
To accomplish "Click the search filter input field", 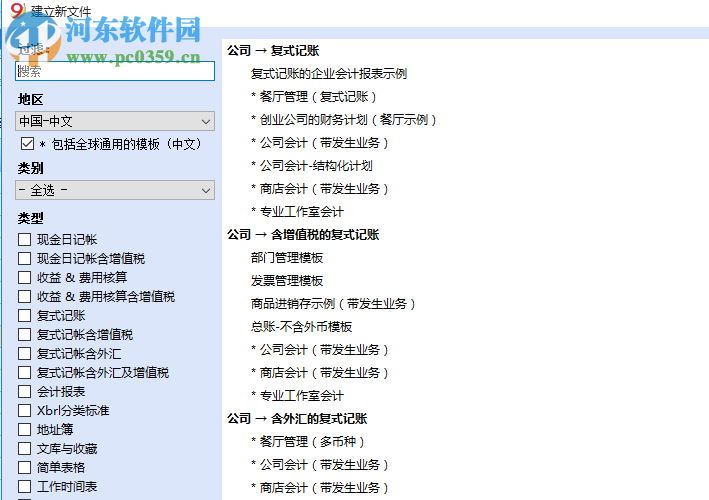I will pos(115,71).
